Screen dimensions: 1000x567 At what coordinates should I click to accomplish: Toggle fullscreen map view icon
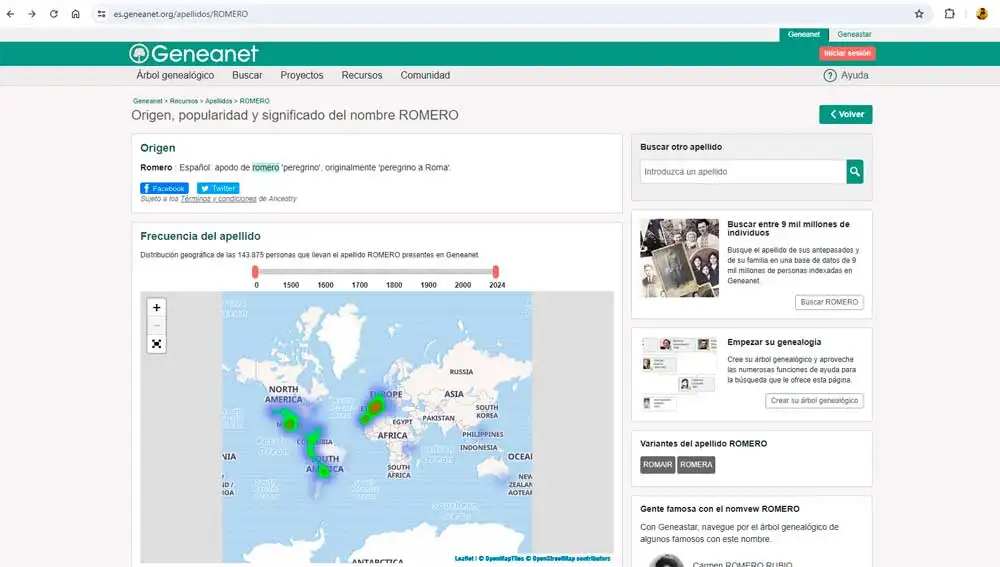click(x=157, y=344)
